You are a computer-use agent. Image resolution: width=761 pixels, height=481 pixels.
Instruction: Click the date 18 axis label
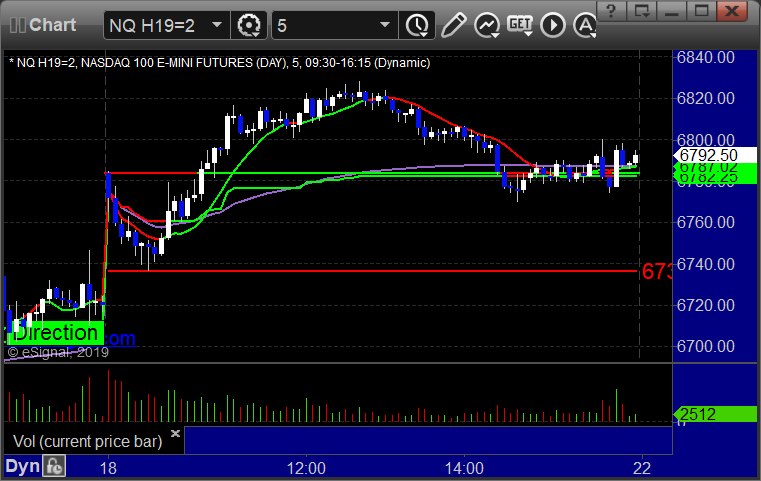click(x=108, y=468)
